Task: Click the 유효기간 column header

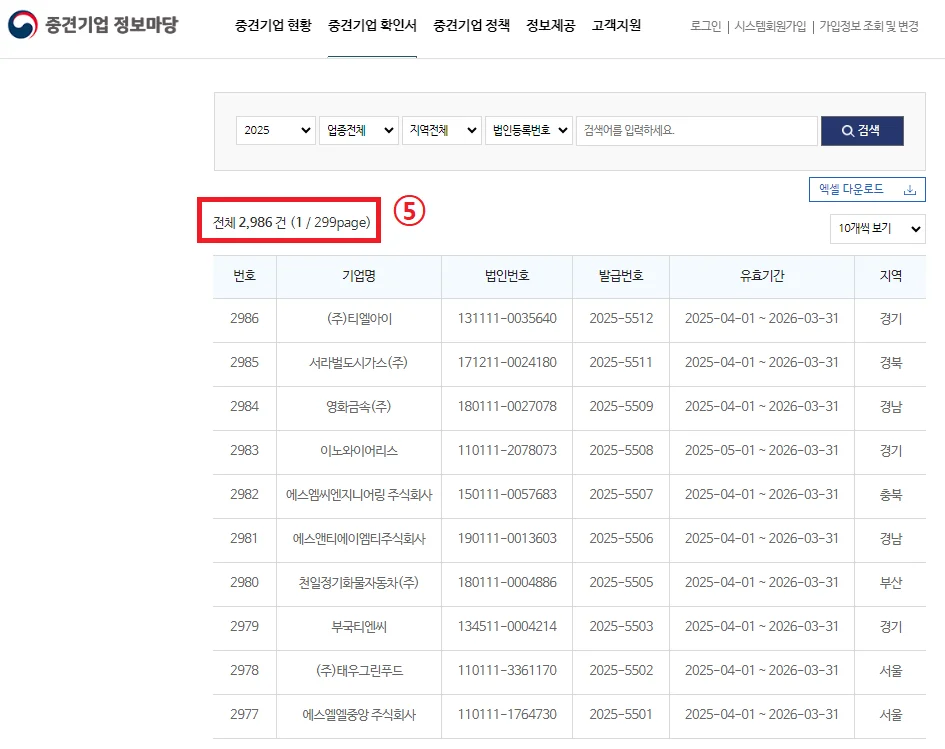Action: click(761, 276)
